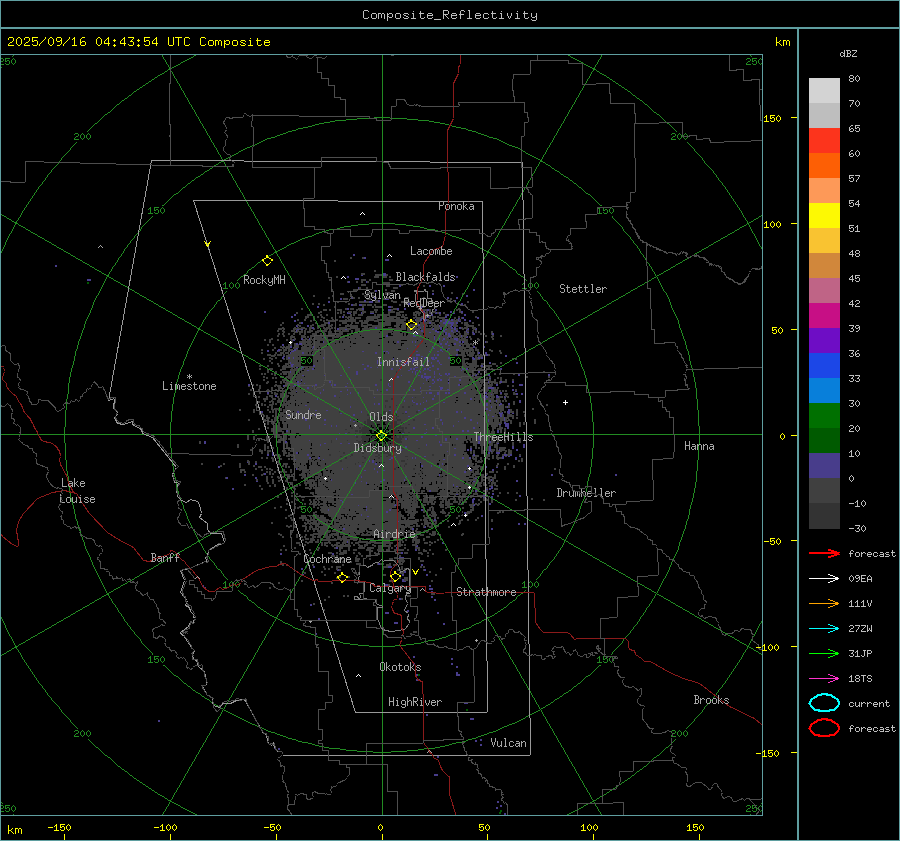Click the RockyMH label

tap(264, 280)
